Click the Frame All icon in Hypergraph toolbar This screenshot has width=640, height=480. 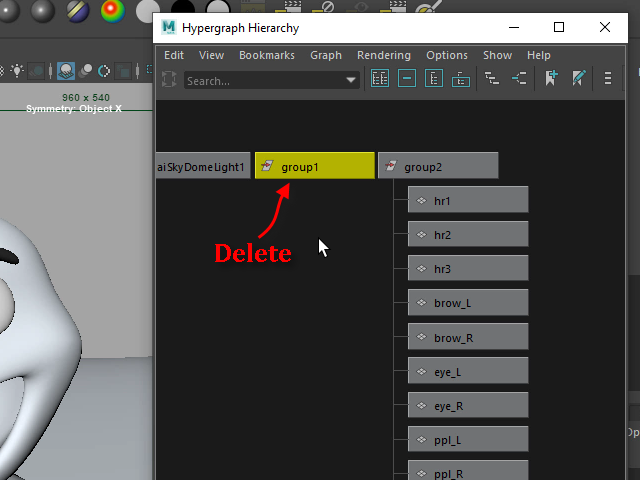pyautogui.click(x=380, y=80)
